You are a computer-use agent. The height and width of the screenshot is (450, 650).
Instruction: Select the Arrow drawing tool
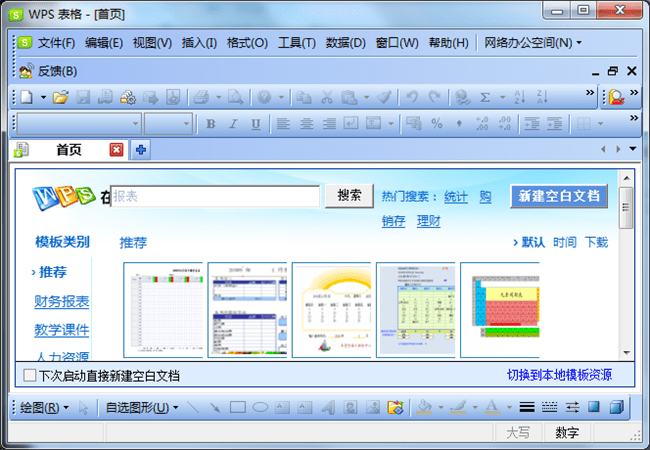(x=215, y=407)
